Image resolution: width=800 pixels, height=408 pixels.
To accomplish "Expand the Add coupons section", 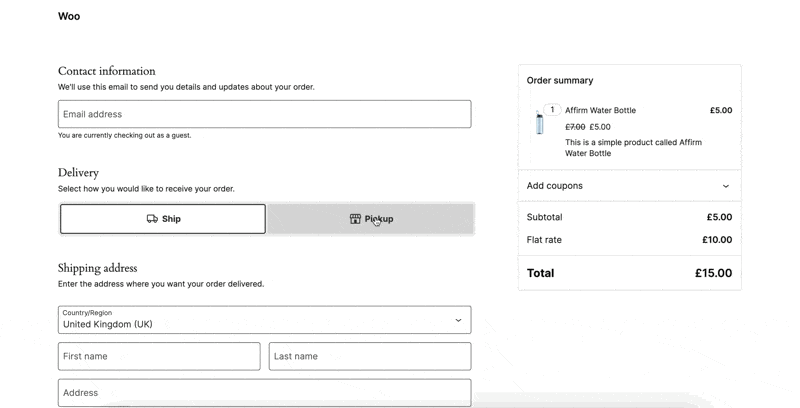I will coord(629,186).
